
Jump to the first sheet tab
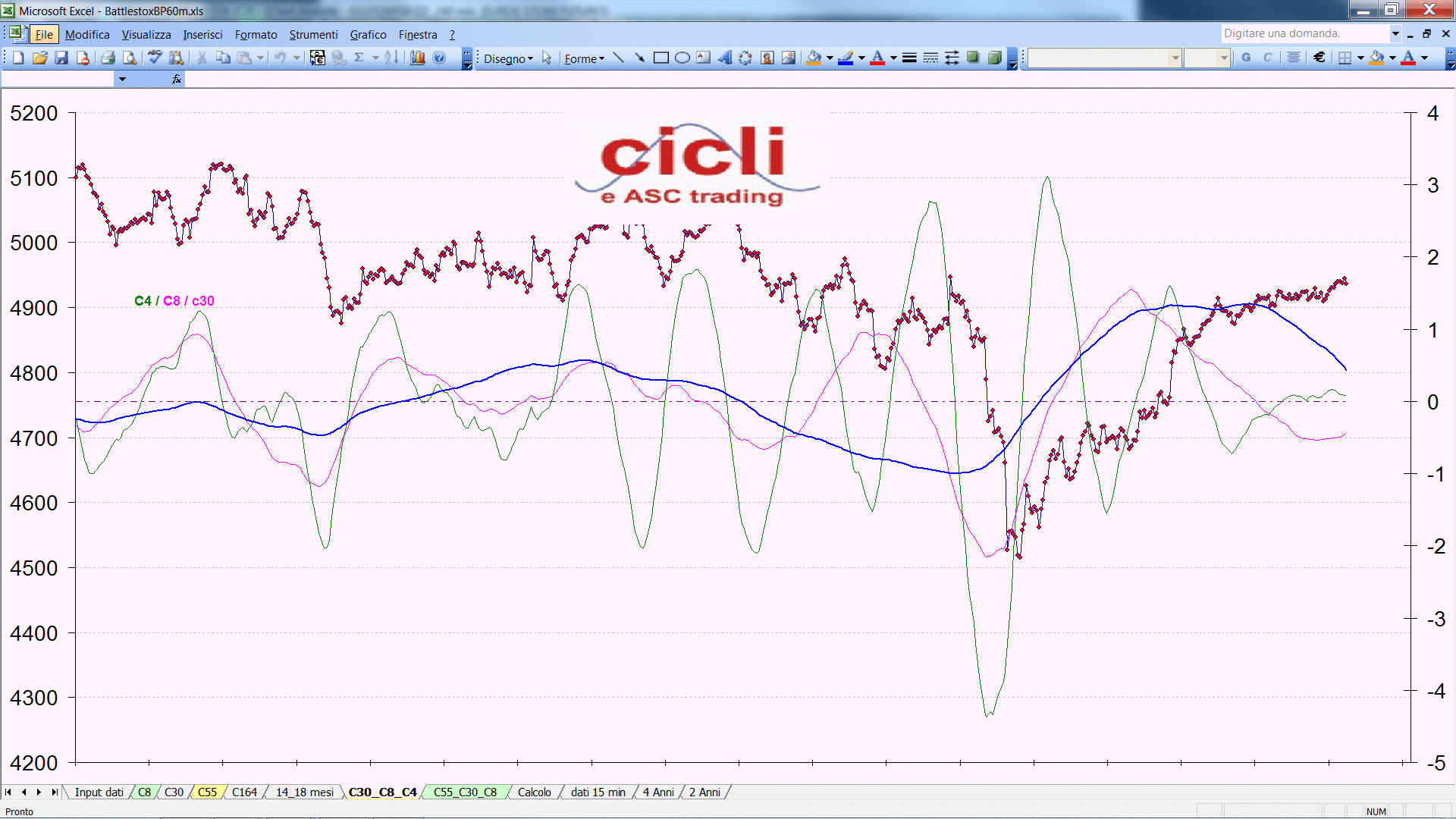click(8, 792)
